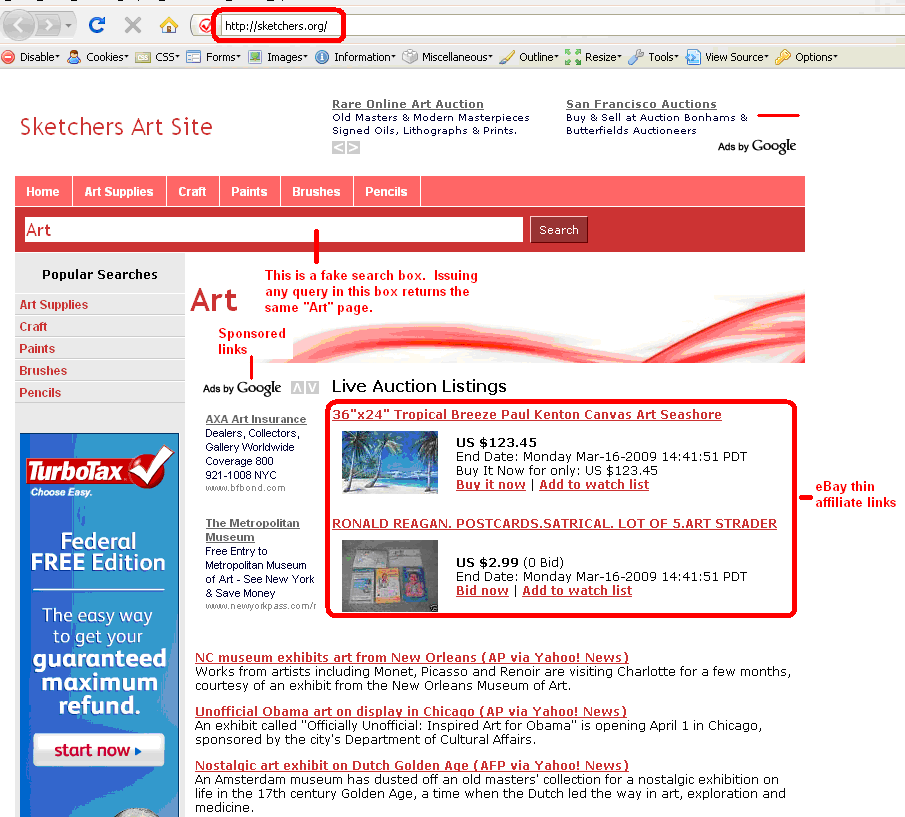
Task: Click the tropical beach painting thumbnail
Action: click(390, 462)
